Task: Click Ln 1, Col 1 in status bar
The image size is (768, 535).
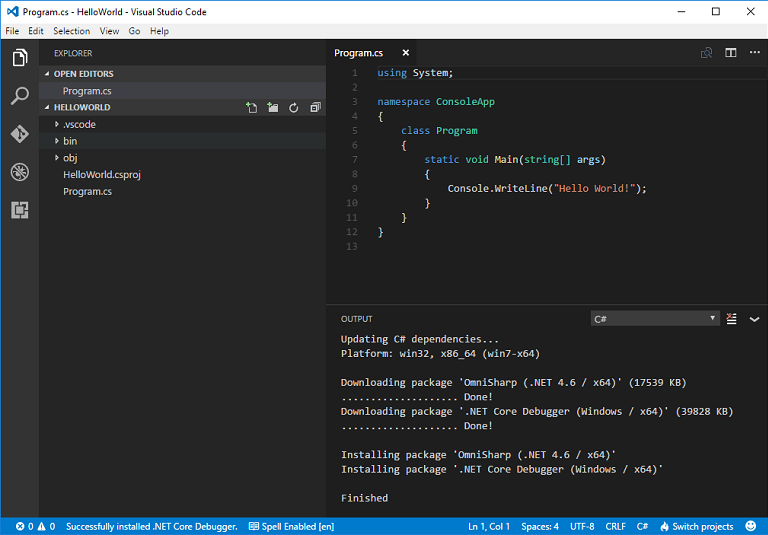Action: [489, 527]
